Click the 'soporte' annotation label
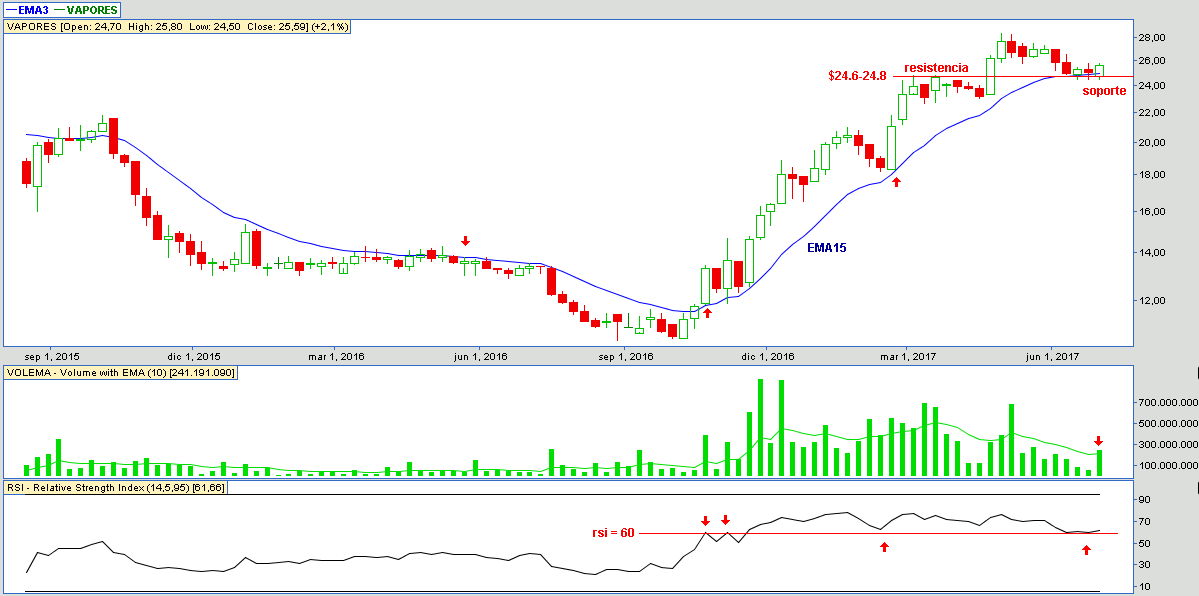Viewport: 1199px width, 596px height. [1104, 90]
